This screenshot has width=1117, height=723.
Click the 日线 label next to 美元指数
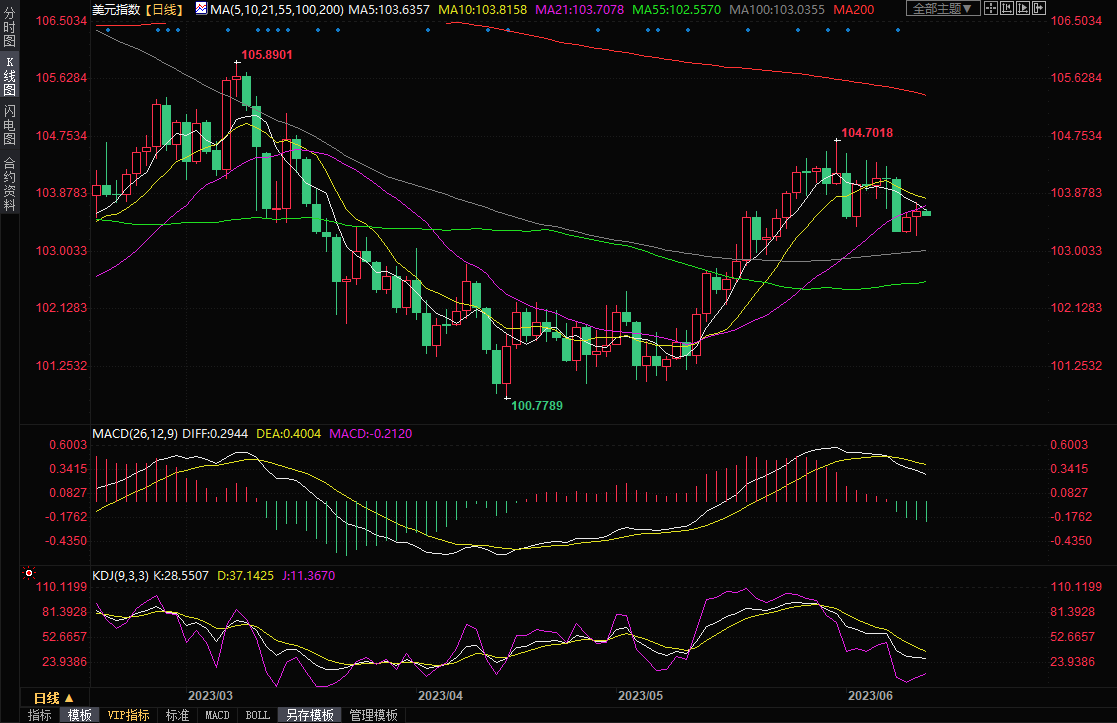click(x=164, y=9)
